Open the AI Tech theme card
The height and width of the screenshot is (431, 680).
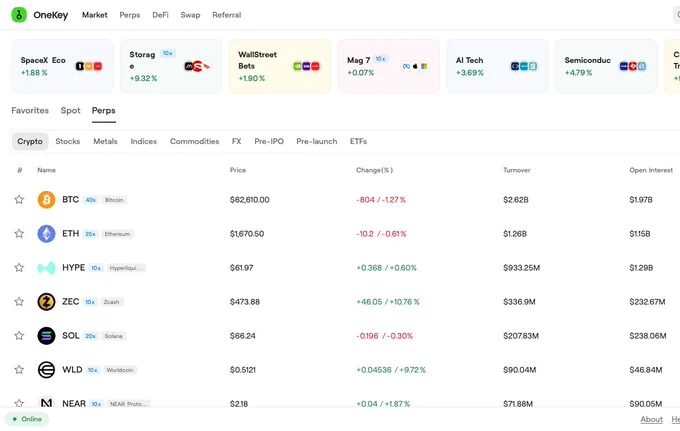(497, 66)
